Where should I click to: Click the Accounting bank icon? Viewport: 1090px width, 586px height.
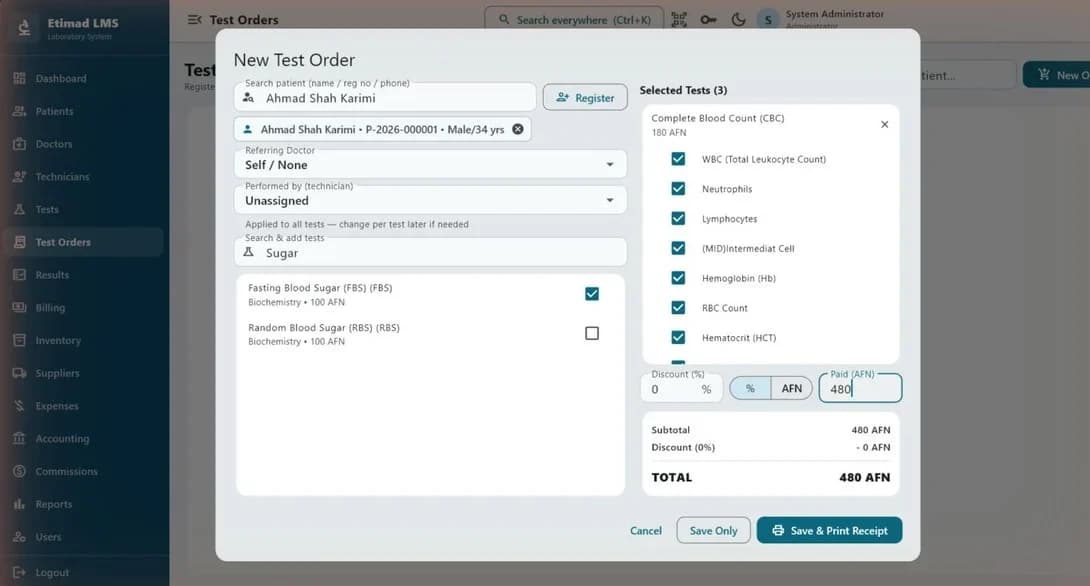coord(19,438)
